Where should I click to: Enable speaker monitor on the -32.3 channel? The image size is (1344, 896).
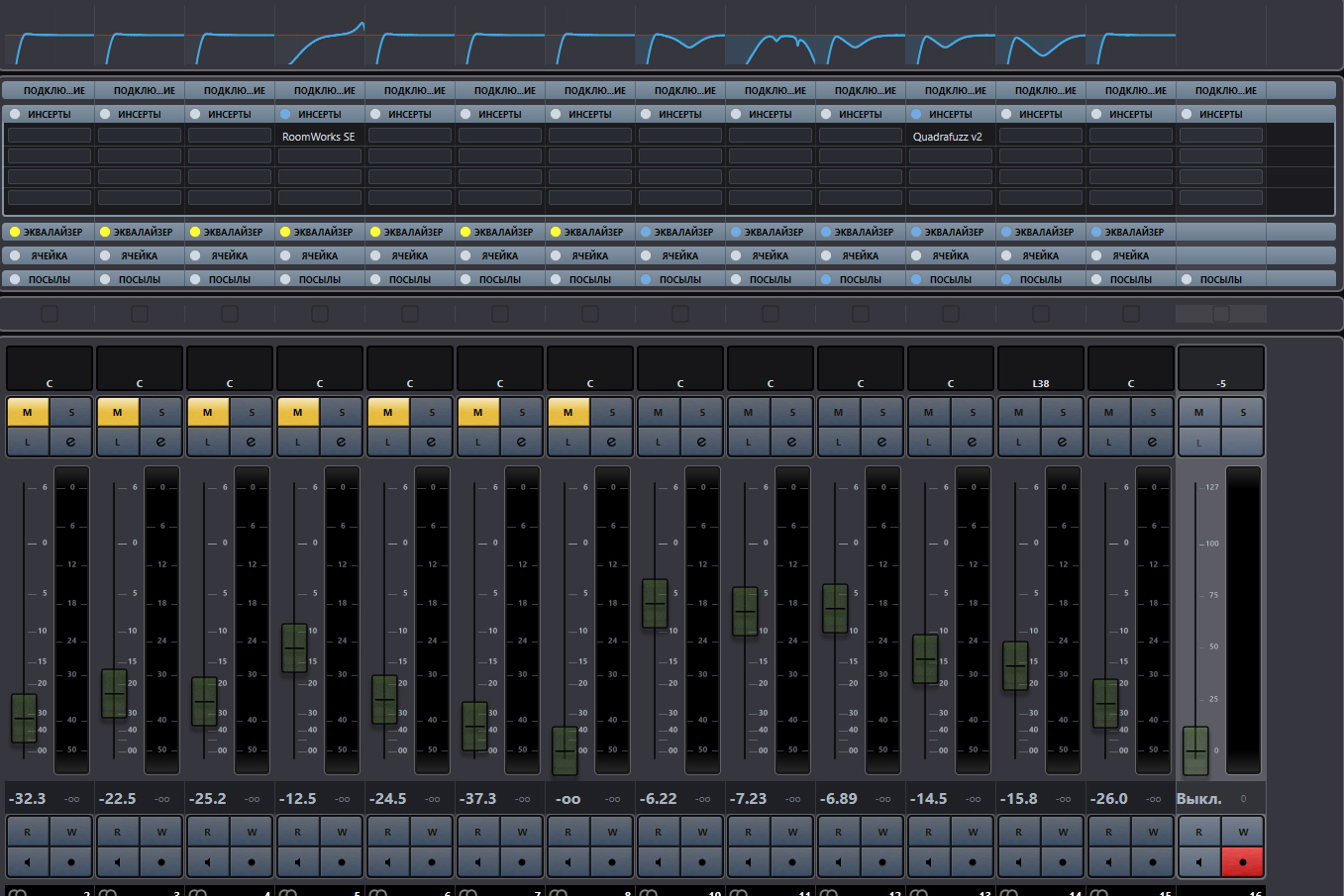[28, 862]
